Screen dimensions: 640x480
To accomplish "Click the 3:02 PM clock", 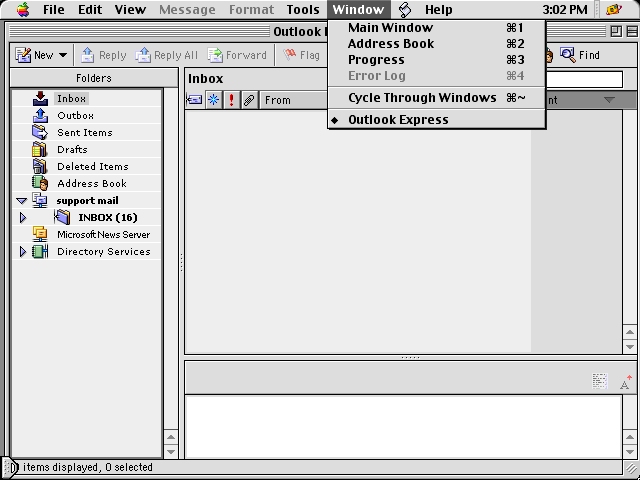I will tap(565, 9).
